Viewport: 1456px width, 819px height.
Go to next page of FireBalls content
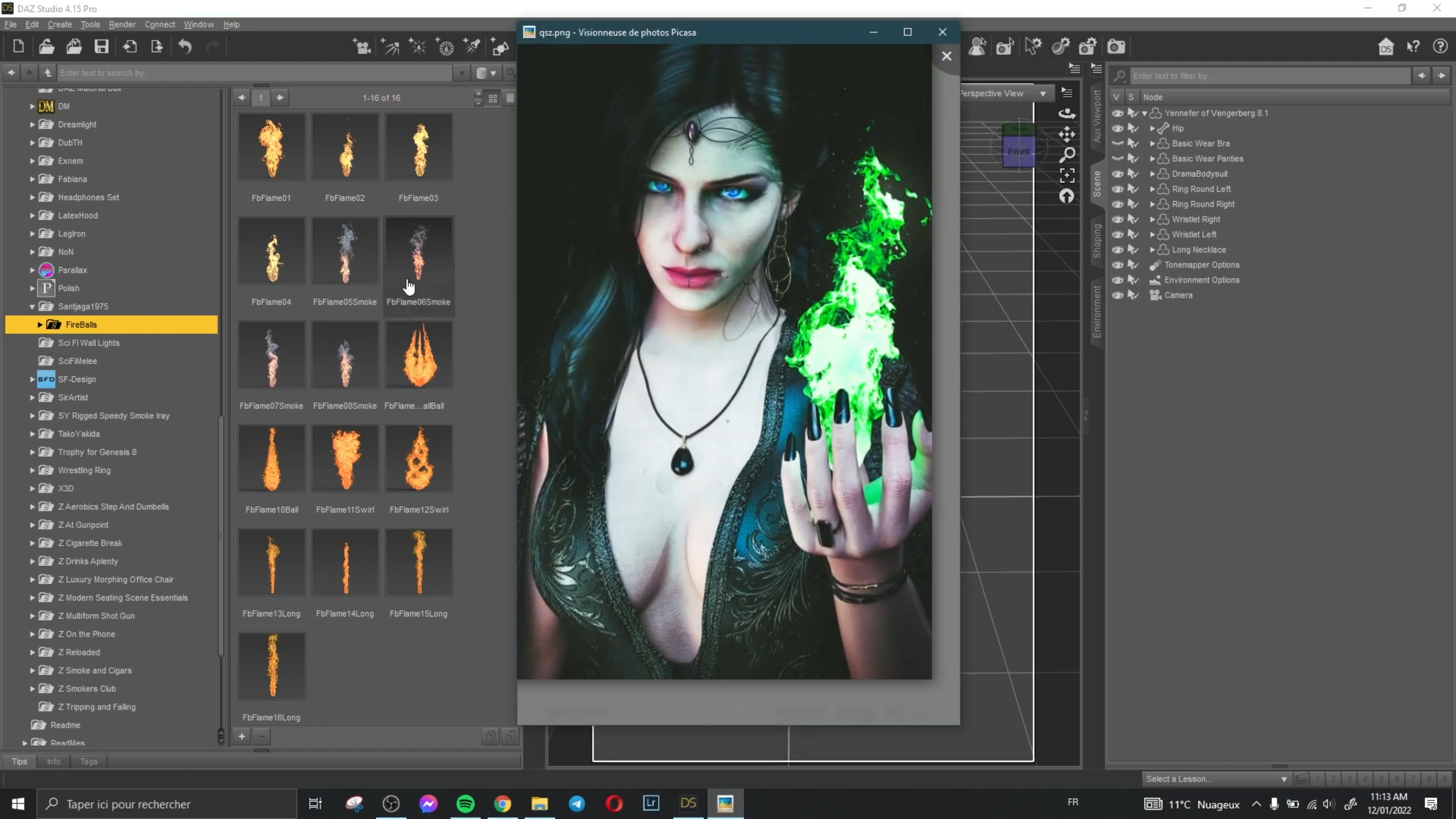(280, 98)
